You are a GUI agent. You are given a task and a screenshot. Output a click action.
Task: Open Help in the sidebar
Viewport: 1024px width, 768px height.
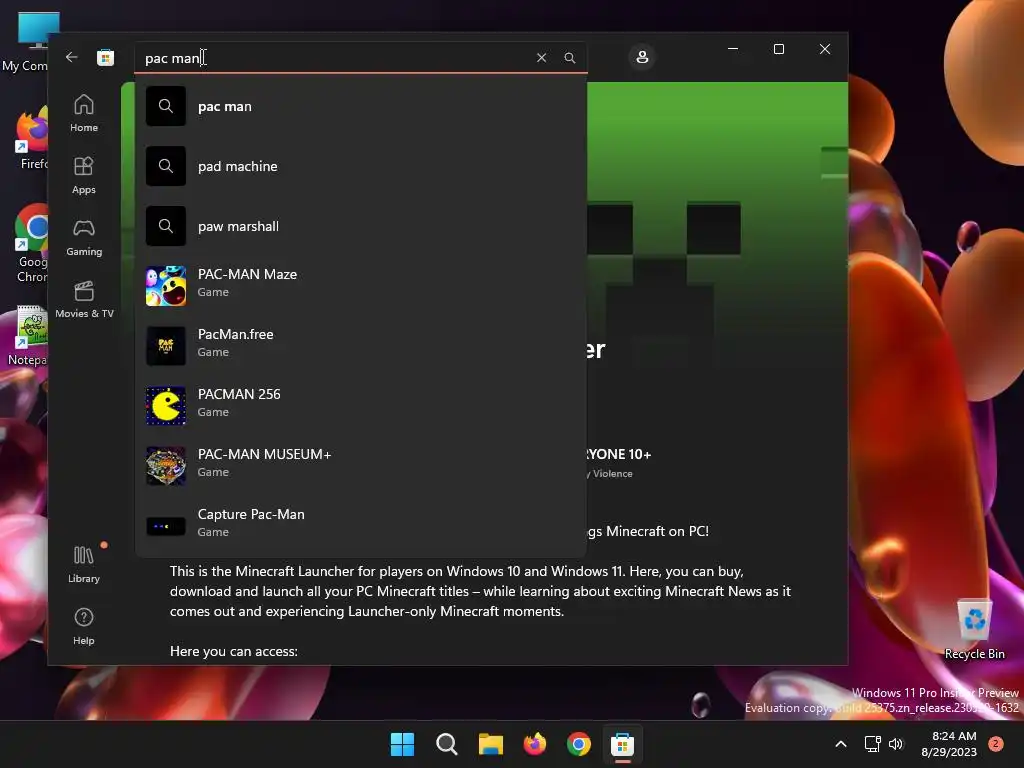84,626
